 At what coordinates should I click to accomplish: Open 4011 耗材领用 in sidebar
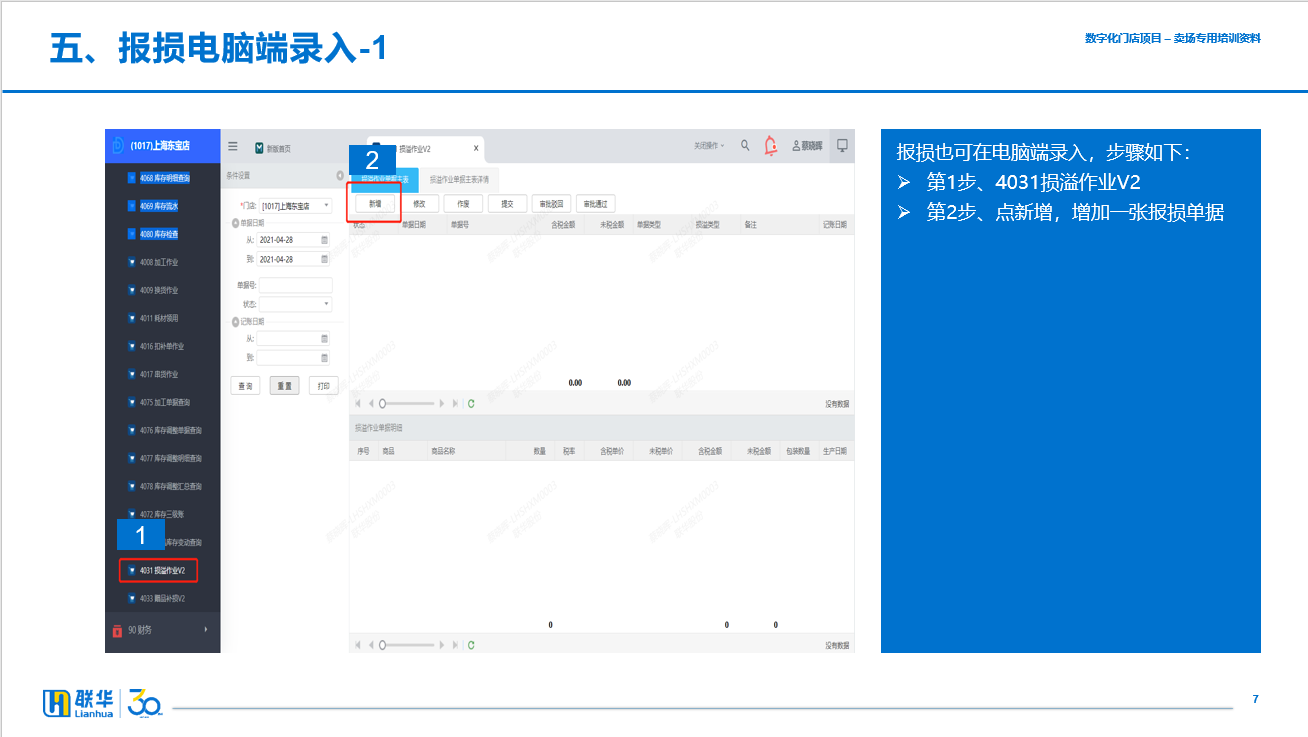point(160,318)
